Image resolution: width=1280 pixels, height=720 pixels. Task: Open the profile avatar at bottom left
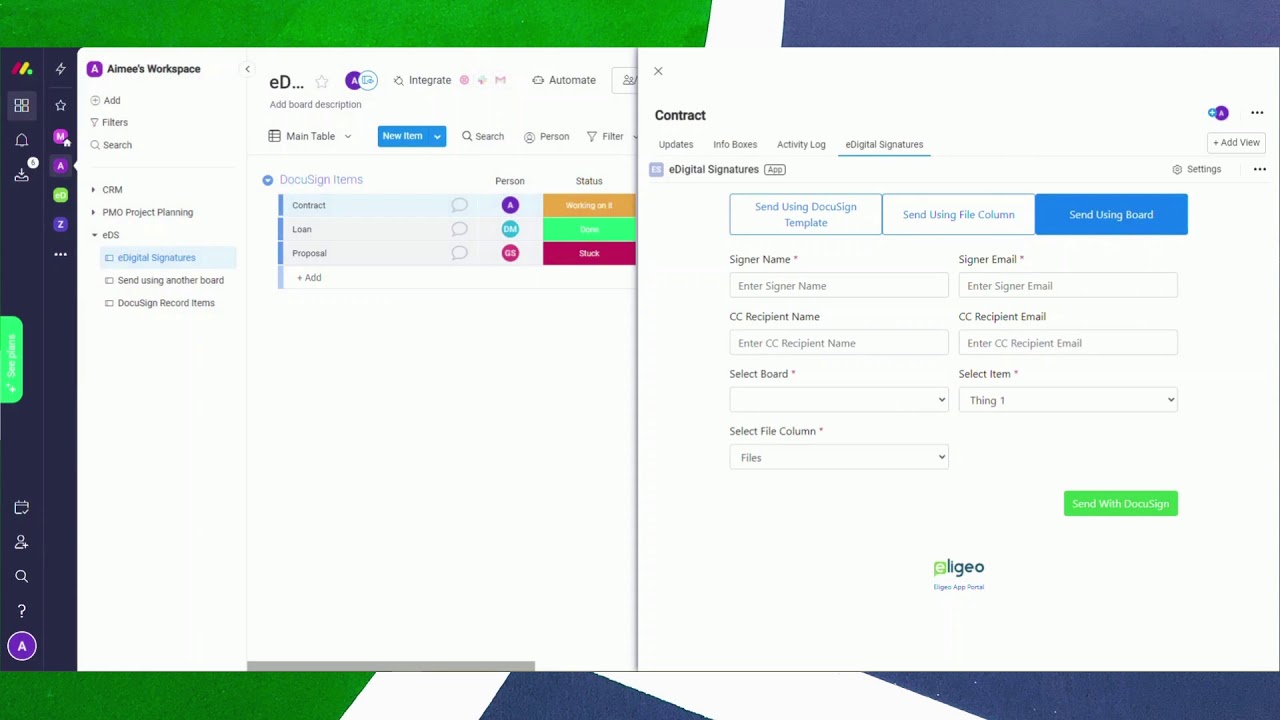coord(22,646)
